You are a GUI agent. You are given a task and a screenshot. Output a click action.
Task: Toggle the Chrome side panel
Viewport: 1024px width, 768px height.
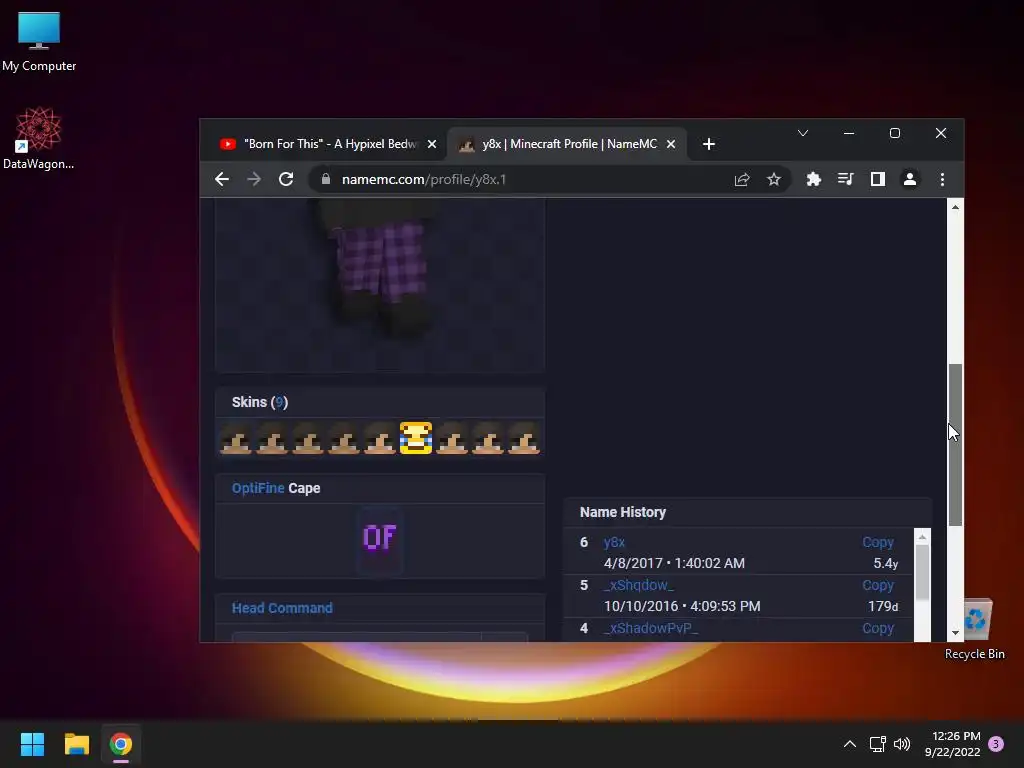(x=878, y=179)
